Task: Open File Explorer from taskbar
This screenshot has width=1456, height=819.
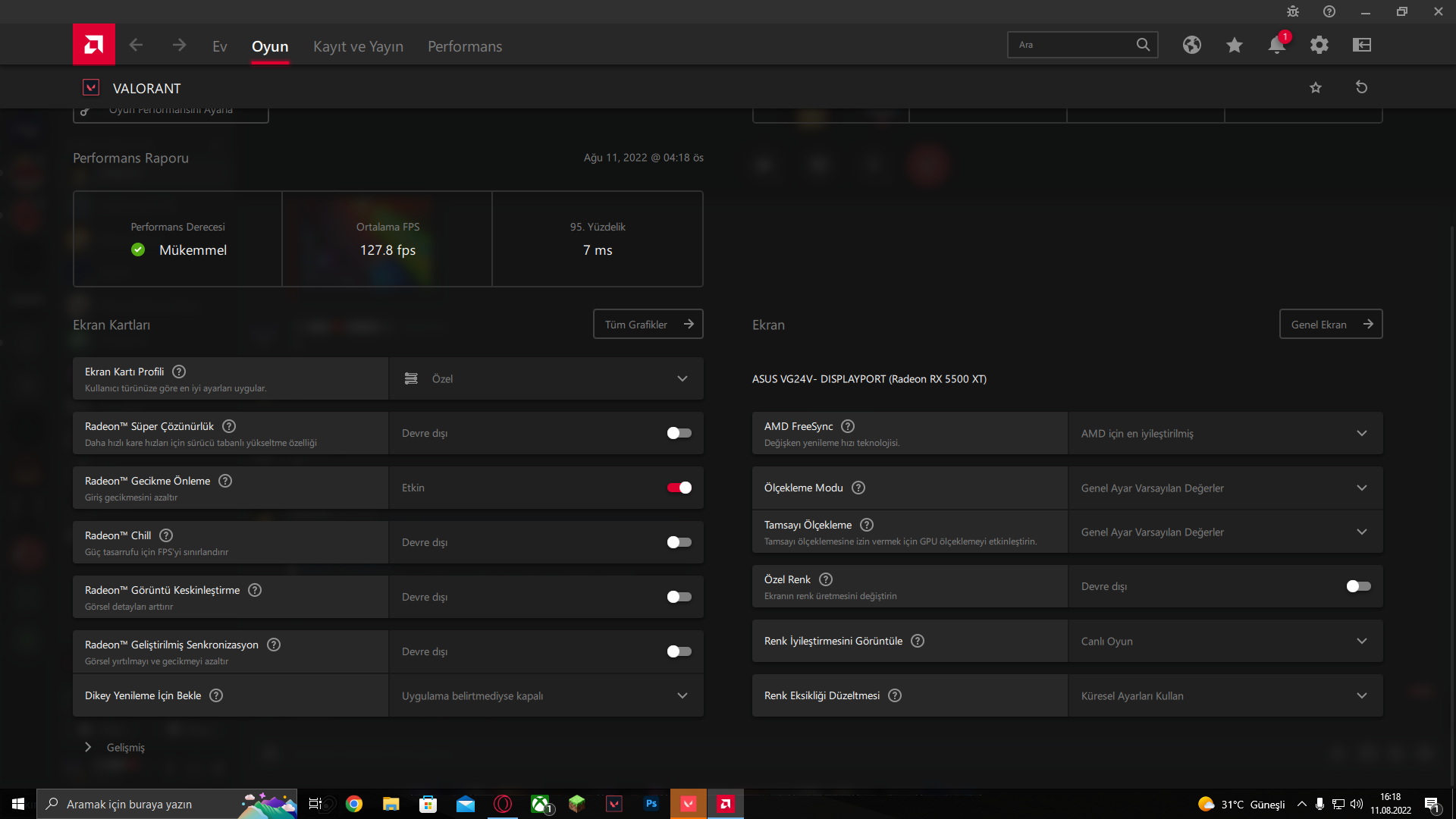Action: pyautogui.click(x=391, y=804)
